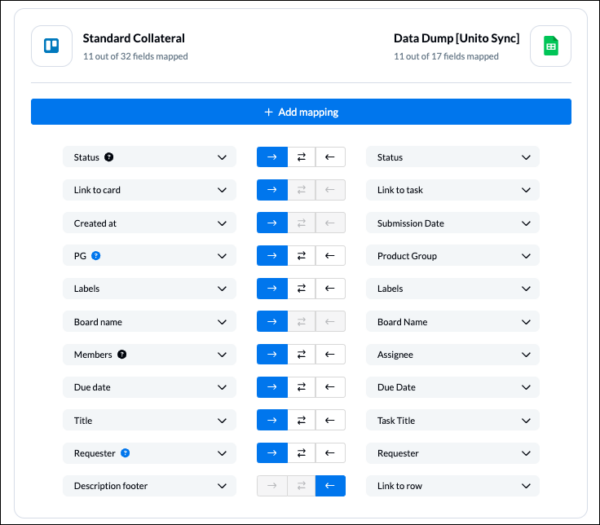Choose two-way sync for Members row
This screenshot has height=525, width=600.
(x=302, y=354)
